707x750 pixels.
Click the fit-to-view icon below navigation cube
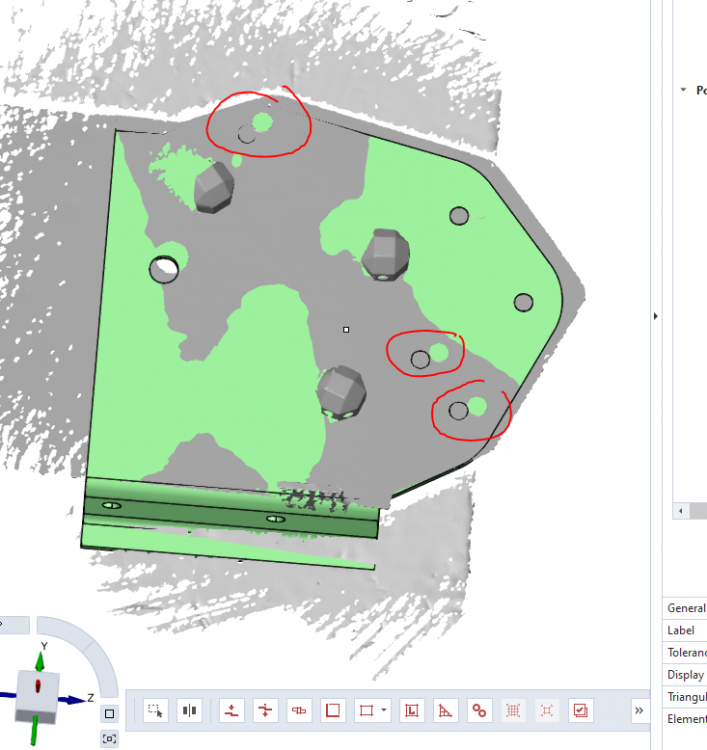[x=109, y=739]
